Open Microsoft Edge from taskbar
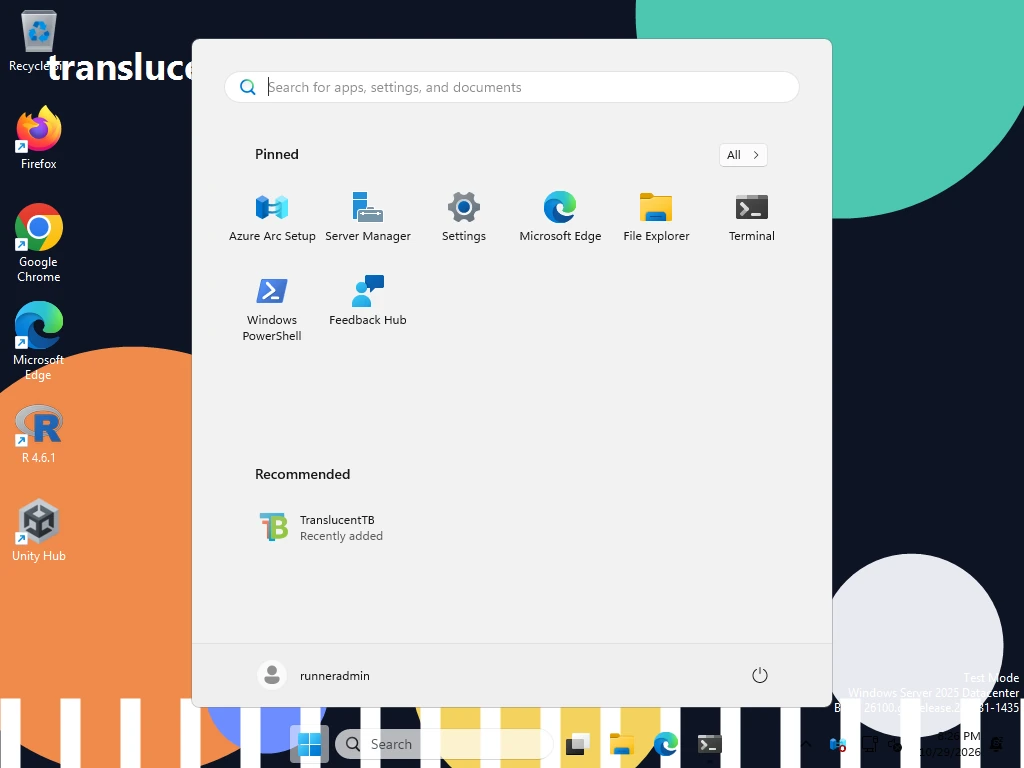 (x=665, y=744)
